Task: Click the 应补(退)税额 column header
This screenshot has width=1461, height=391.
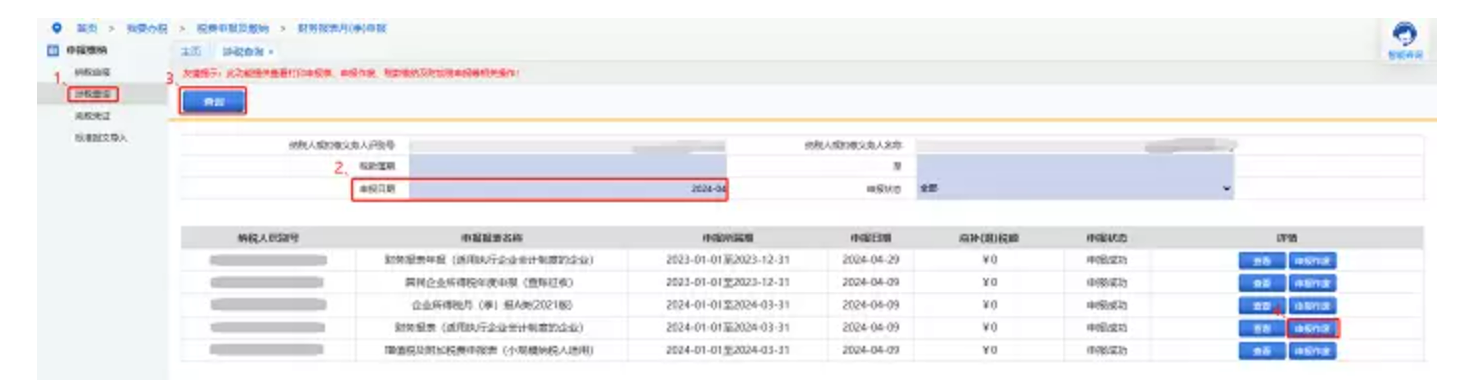Action: click(x=988, y=239)
